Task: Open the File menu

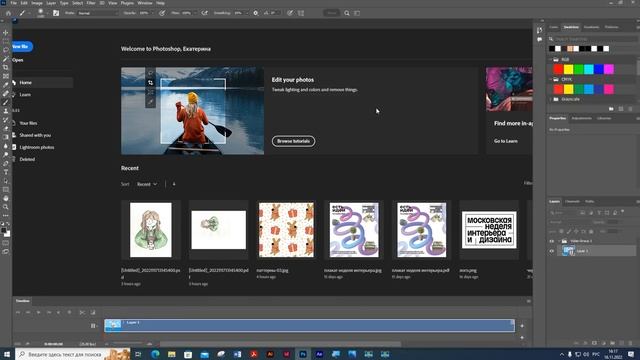Action: point(13,3)
